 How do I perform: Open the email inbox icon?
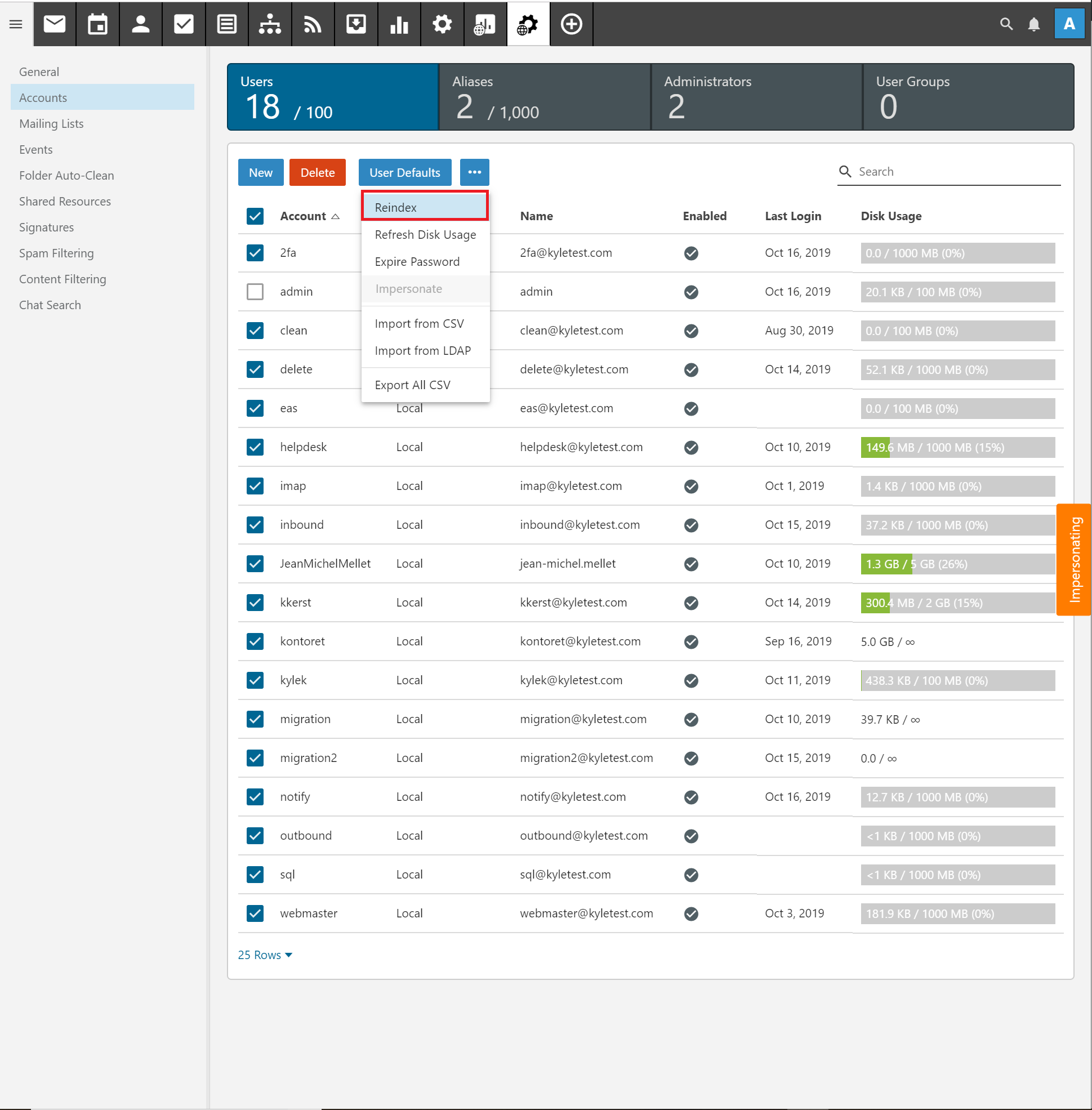(55, 24)
